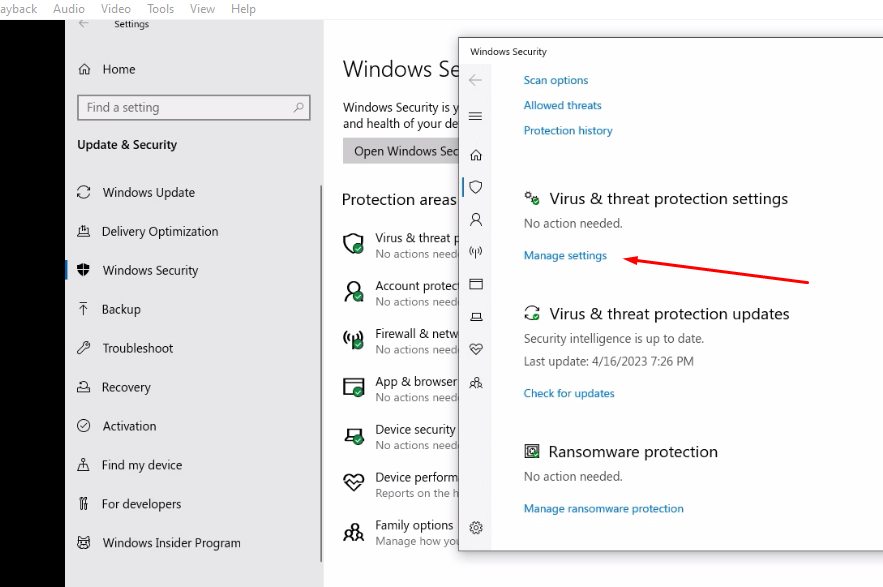Click the Family options icon in Protection areas

click(354, 532)
